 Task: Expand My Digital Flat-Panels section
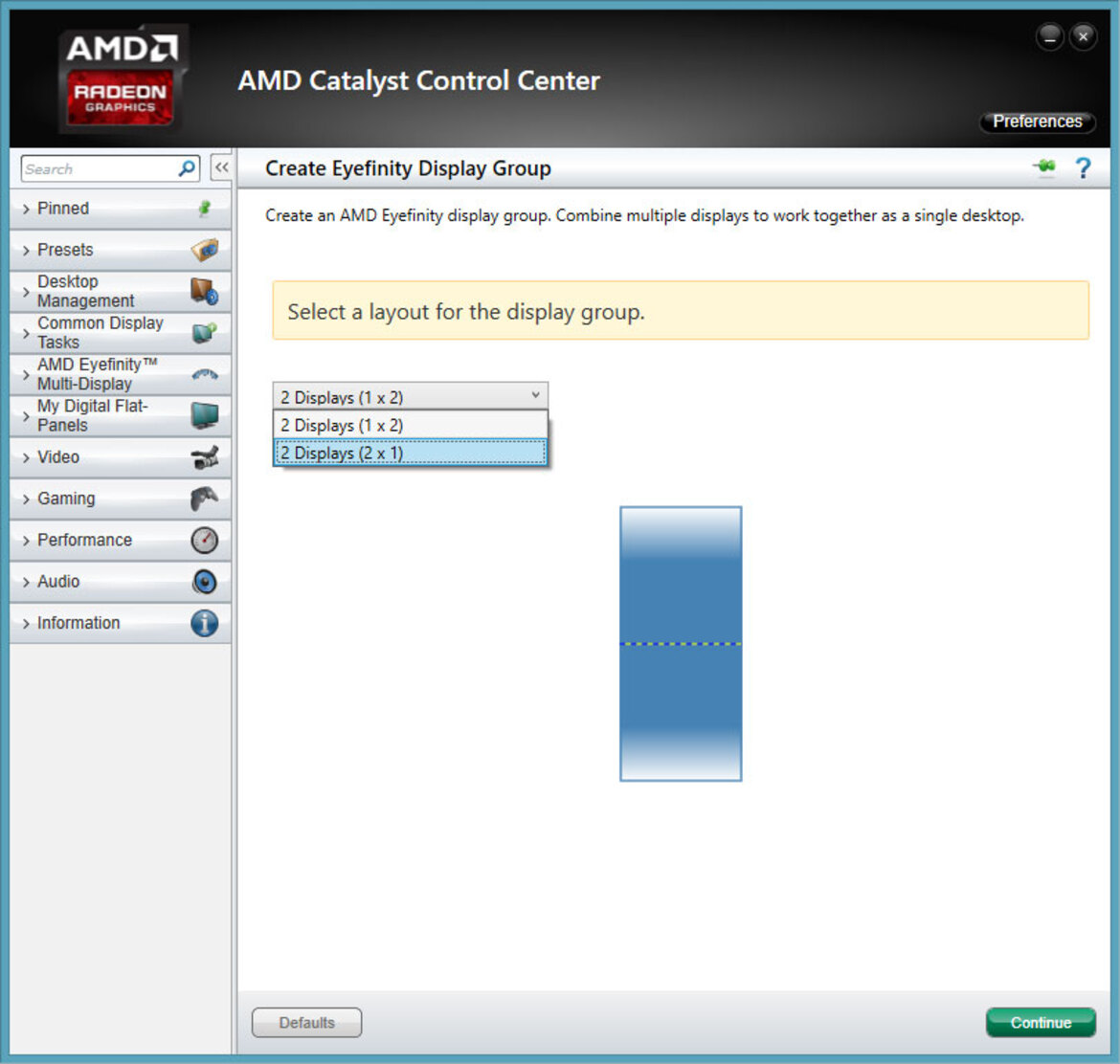pos(120,415)
